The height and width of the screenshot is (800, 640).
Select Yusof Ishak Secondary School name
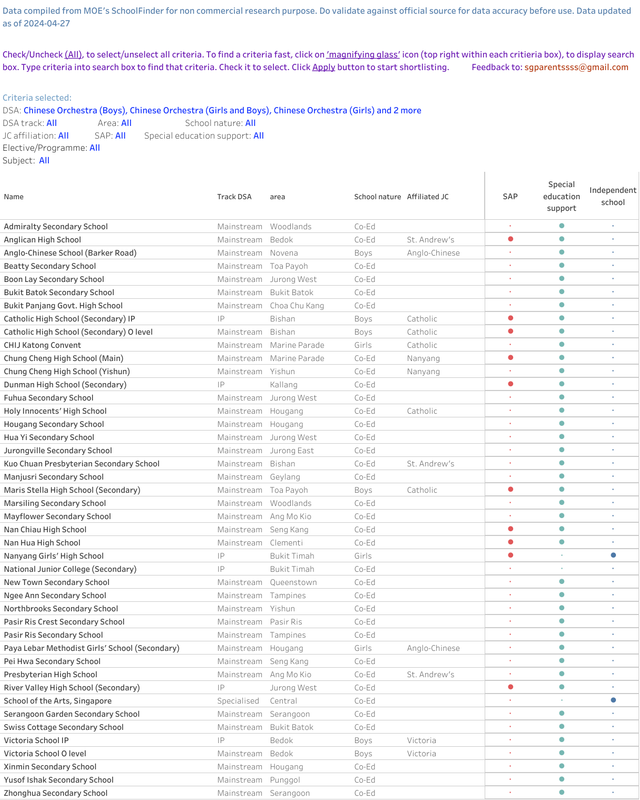[59, 780]
